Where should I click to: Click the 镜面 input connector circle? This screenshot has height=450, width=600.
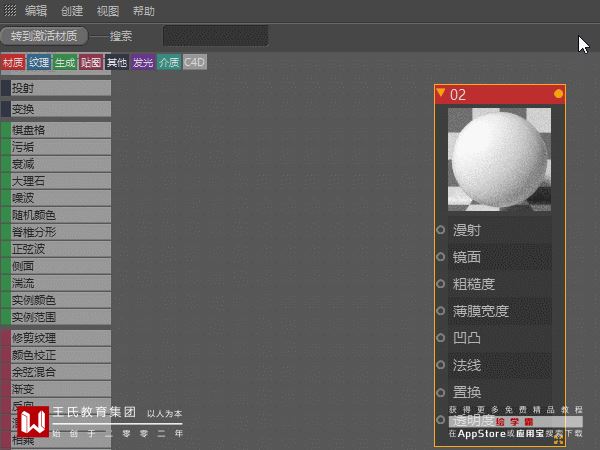pyautogui.click(x=440, y=257)
